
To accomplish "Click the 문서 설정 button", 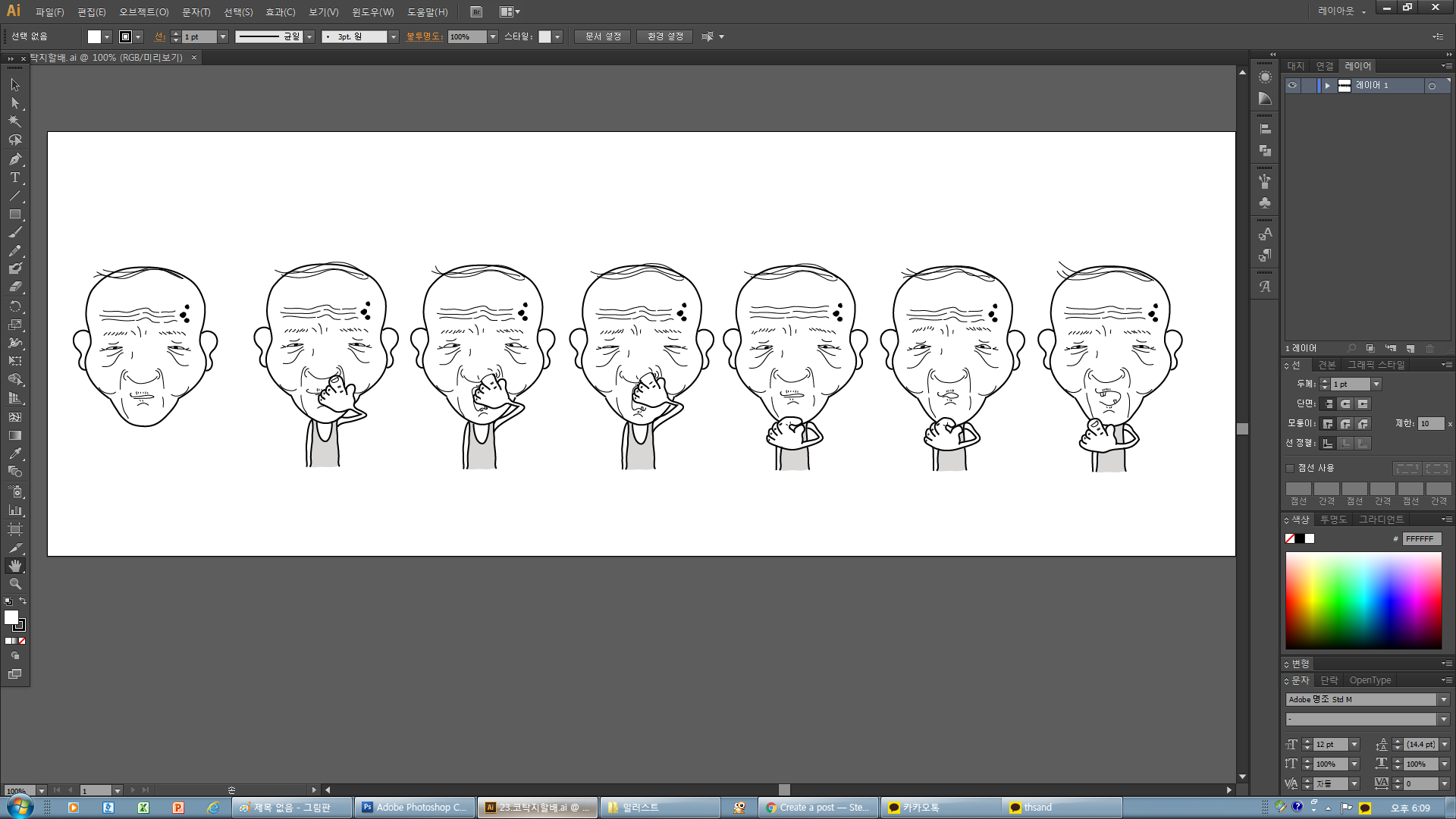I will [x=602, y=36].
